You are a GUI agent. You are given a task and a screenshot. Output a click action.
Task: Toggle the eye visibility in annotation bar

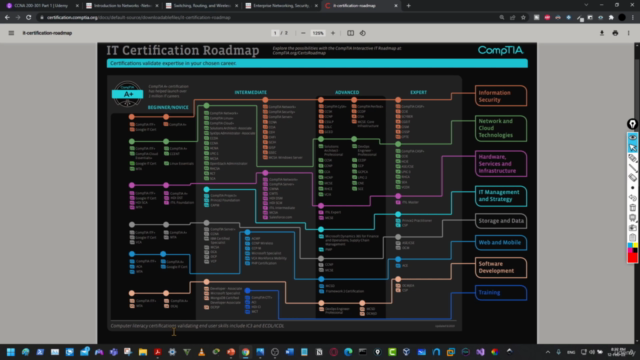[632, 137]
